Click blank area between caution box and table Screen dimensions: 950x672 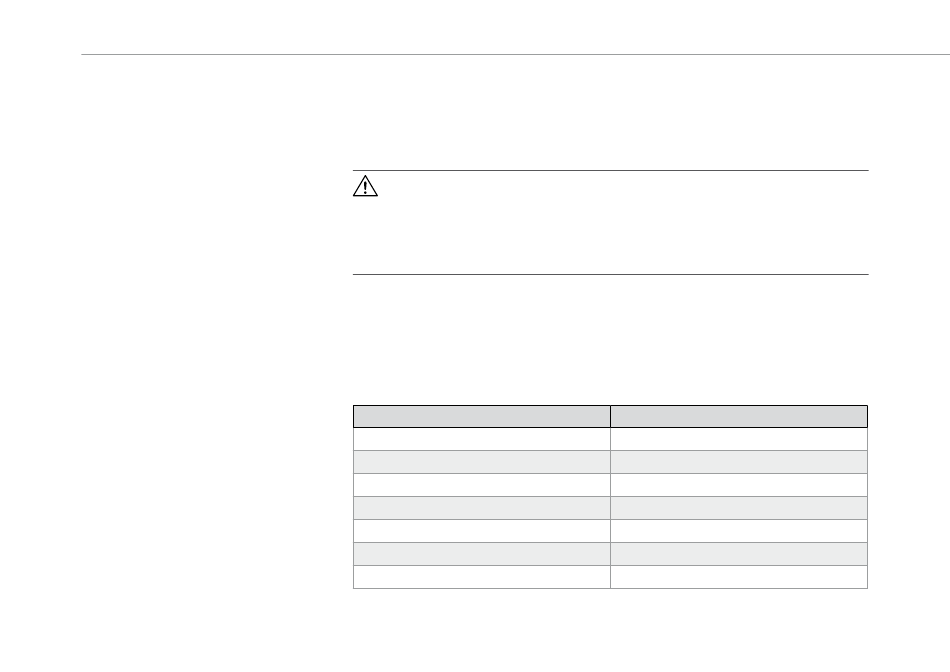[x=611, y=340]
